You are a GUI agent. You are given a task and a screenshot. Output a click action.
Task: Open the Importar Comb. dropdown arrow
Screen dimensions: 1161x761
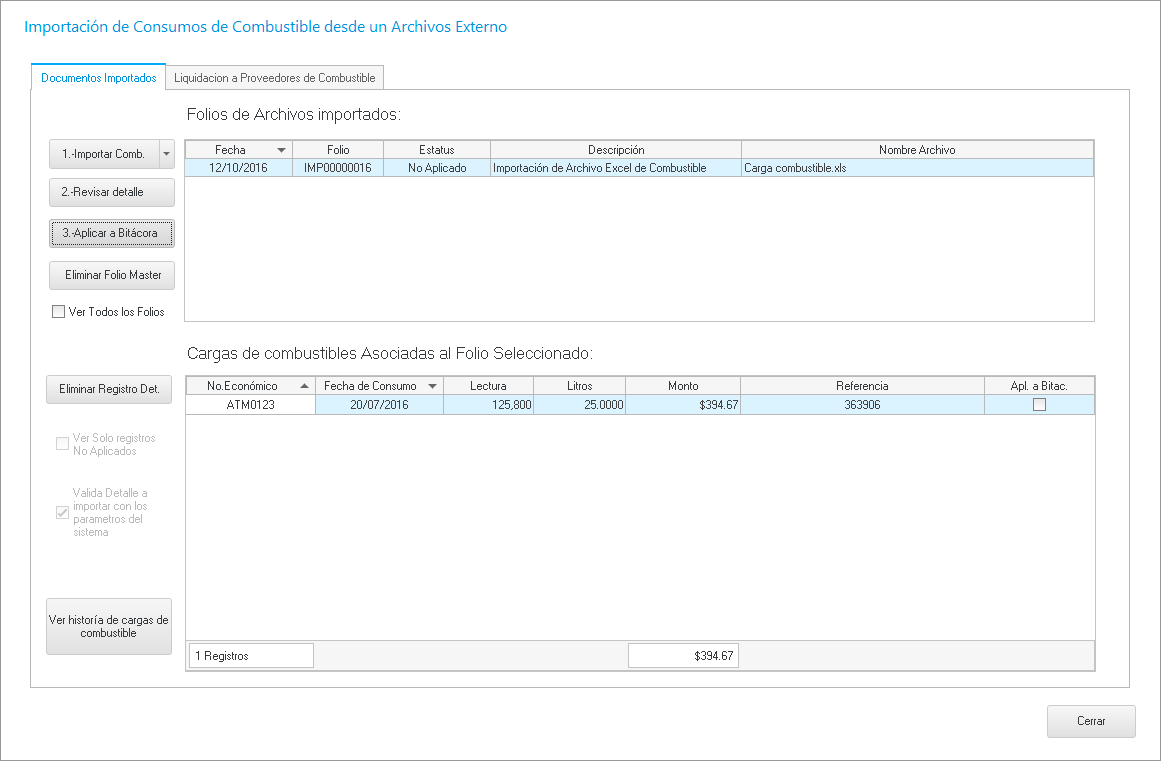click(x=166, y=154)
